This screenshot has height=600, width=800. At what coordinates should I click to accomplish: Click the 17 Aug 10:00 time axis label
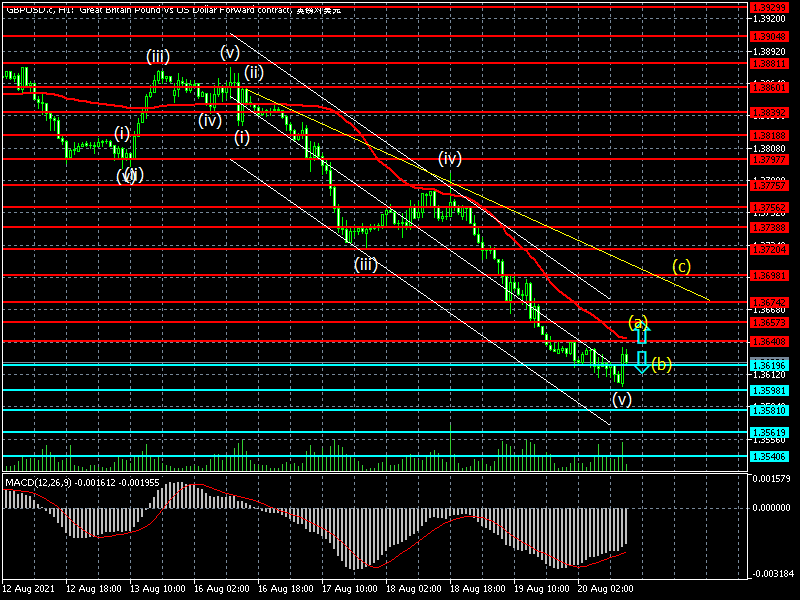(x=350, y=589)
